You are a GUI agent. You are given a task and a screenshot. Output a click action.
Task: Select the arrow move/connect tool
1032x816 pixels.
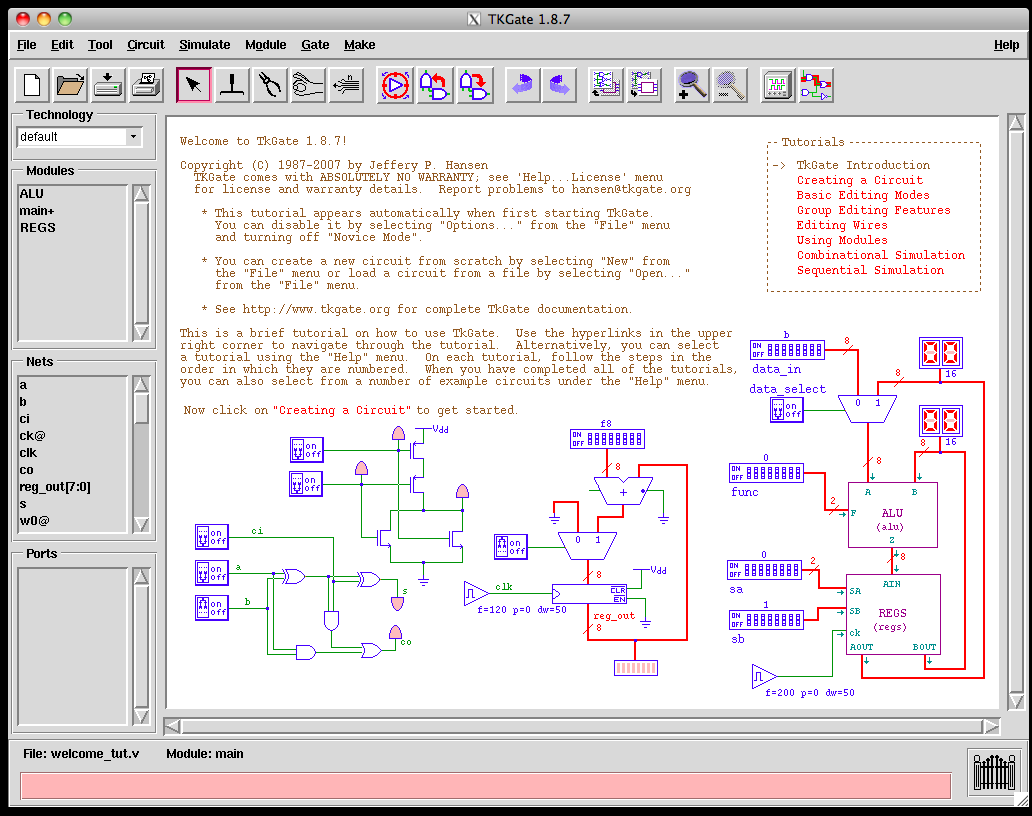194,86
